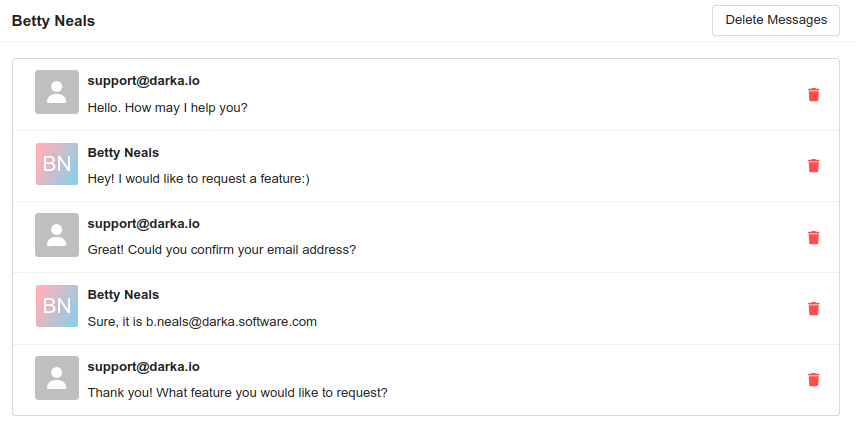The image size is (856, 432).
Task: Click support avatar next to the 'Hello' message
Action: (56, 92)
